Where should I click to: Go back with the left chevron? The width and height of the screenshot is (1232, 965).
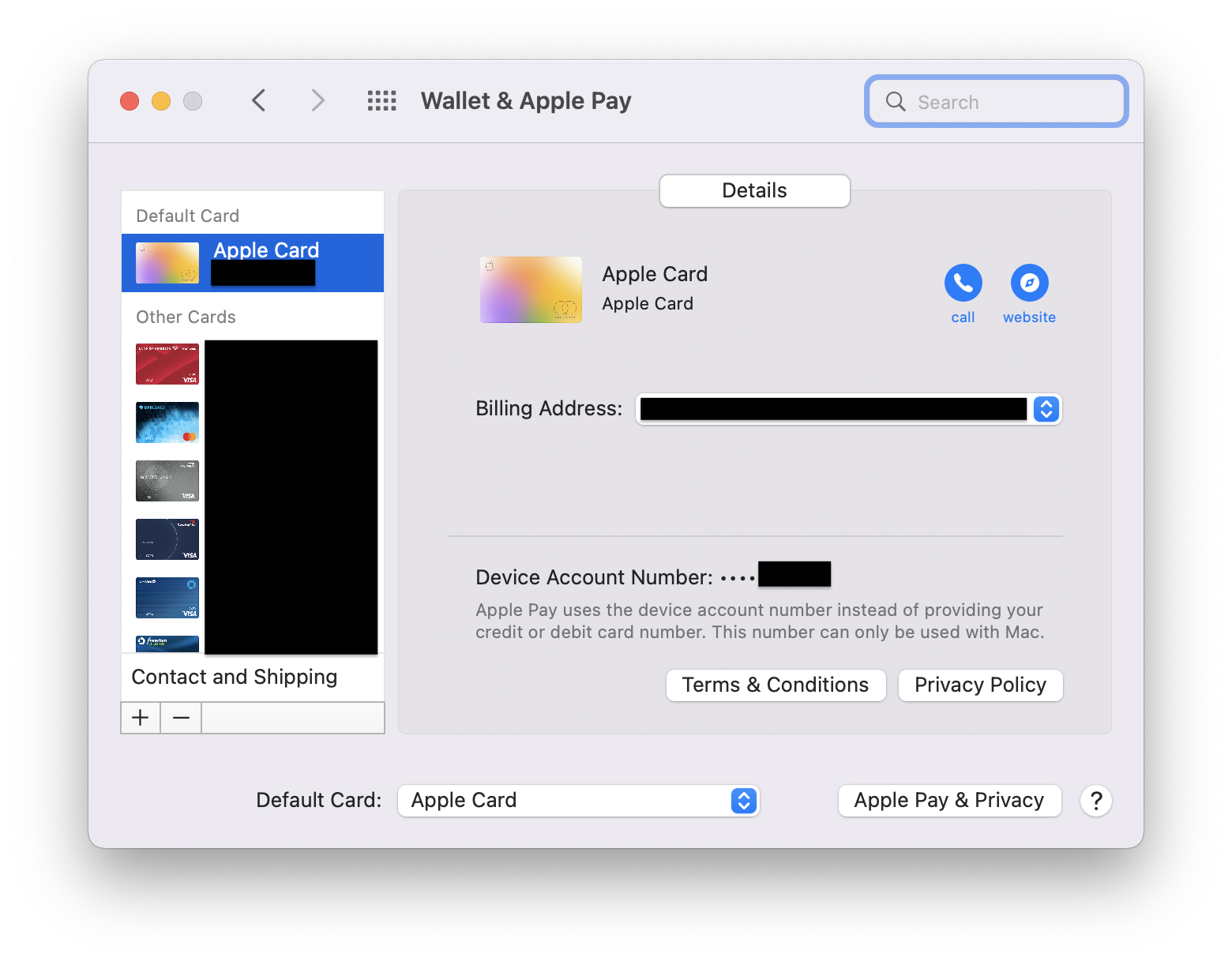(x=258, y=100)
